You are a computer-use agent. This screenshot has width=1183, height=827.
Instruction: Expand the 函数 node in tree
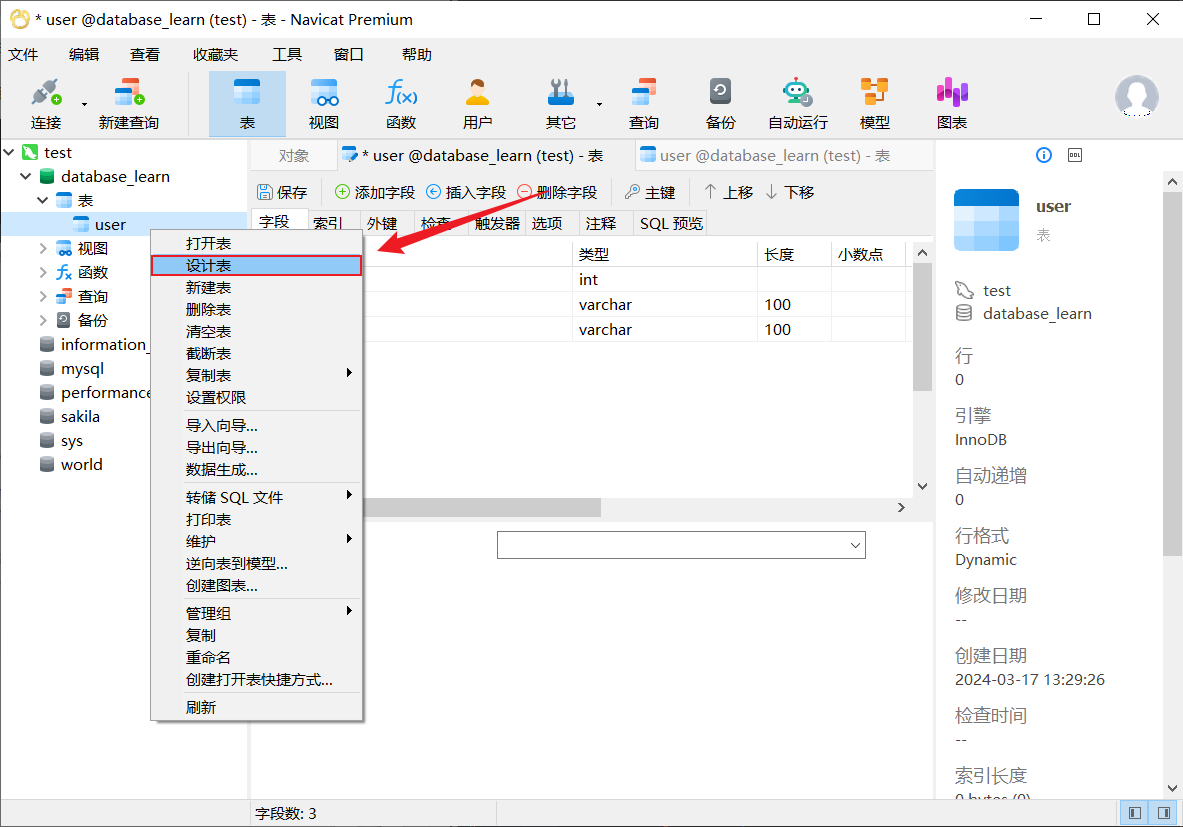coord(43,273)
